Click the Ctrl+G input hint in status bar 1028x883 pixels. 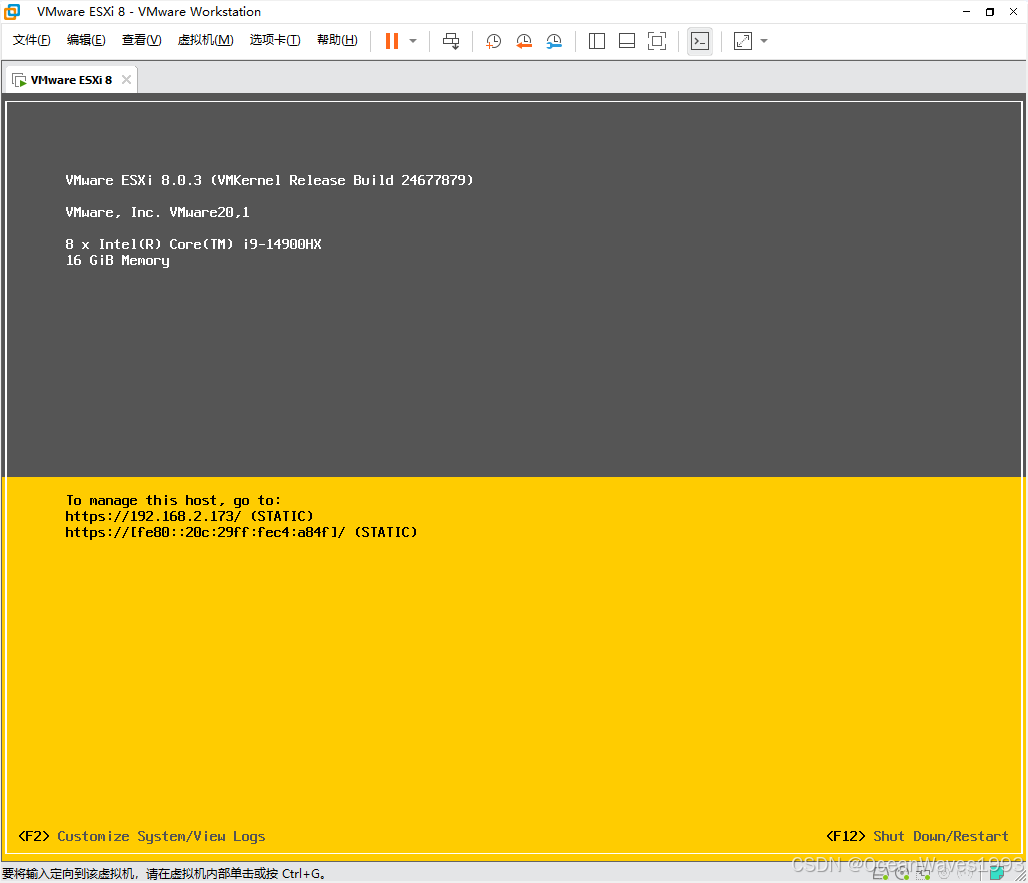[164, 874]
